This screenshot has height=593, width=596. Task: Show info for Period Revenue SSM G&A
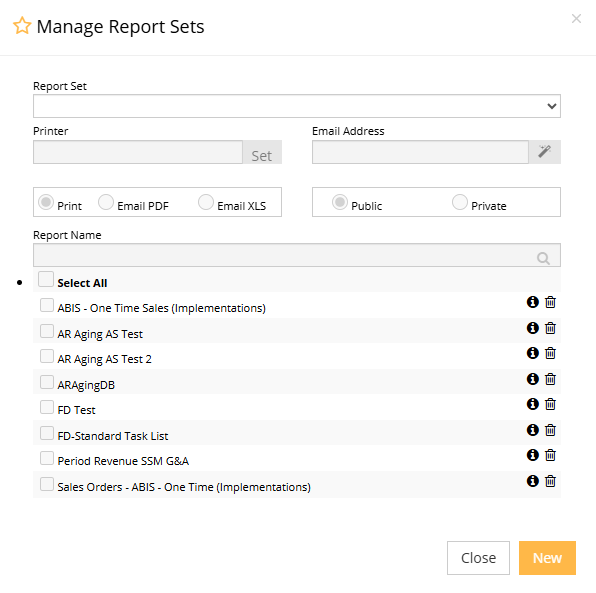[533, 455]
